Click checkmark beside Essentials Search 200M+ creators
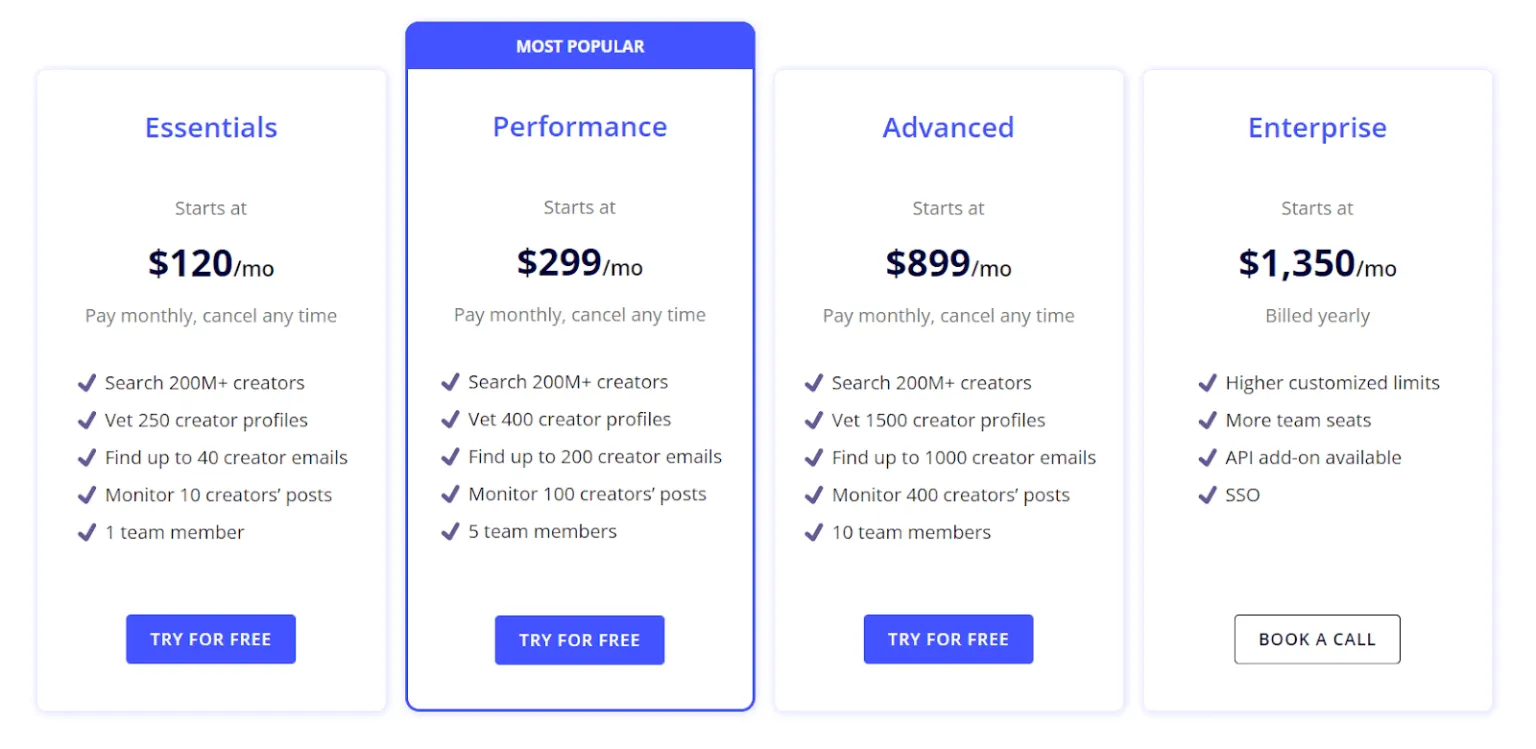This screenshot has height=749, width=1536. pos(87,383)
